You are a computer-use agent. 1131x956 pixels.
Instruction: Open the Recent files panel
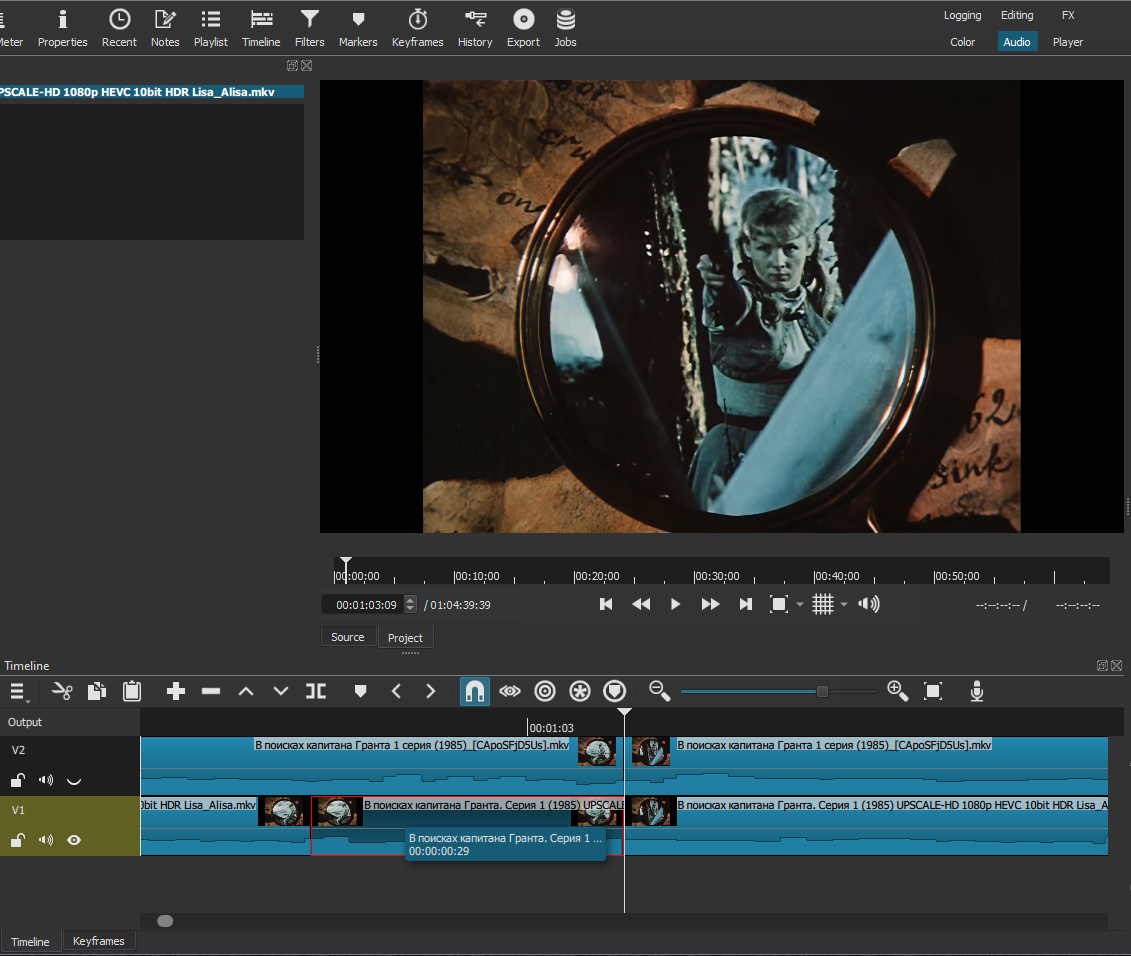119,29
